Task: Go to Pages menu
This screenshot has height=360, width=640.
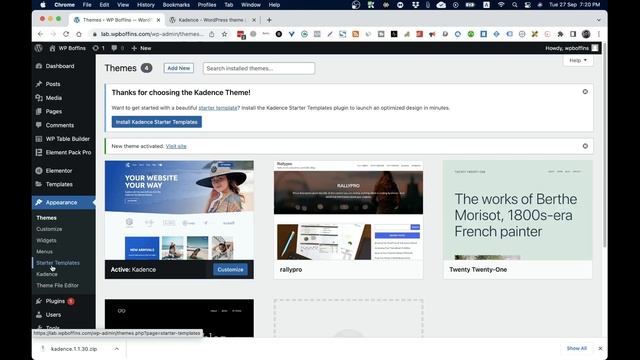Action: coord(53,111)
